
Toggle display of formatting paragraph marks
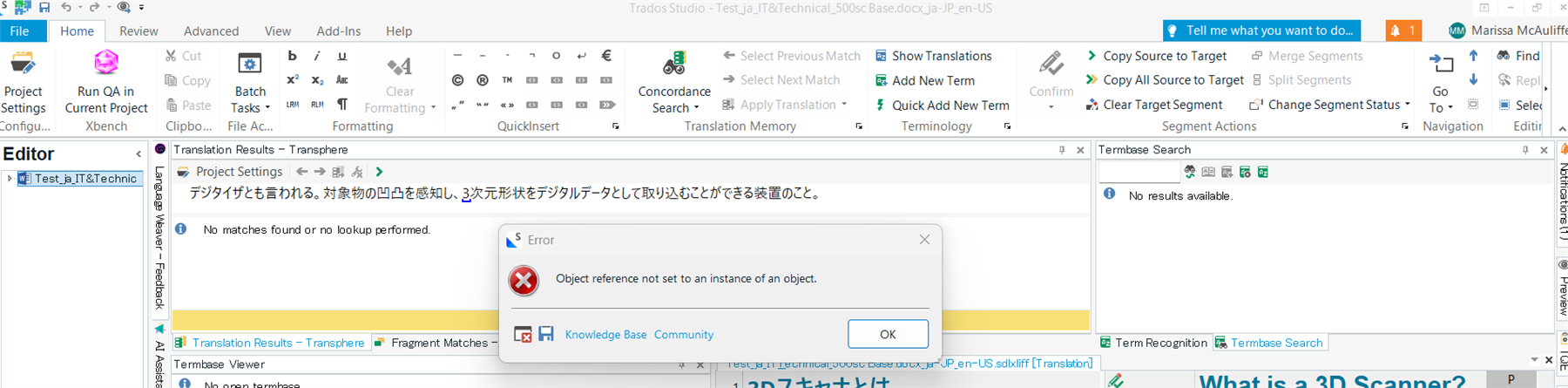tap(342, 105)
